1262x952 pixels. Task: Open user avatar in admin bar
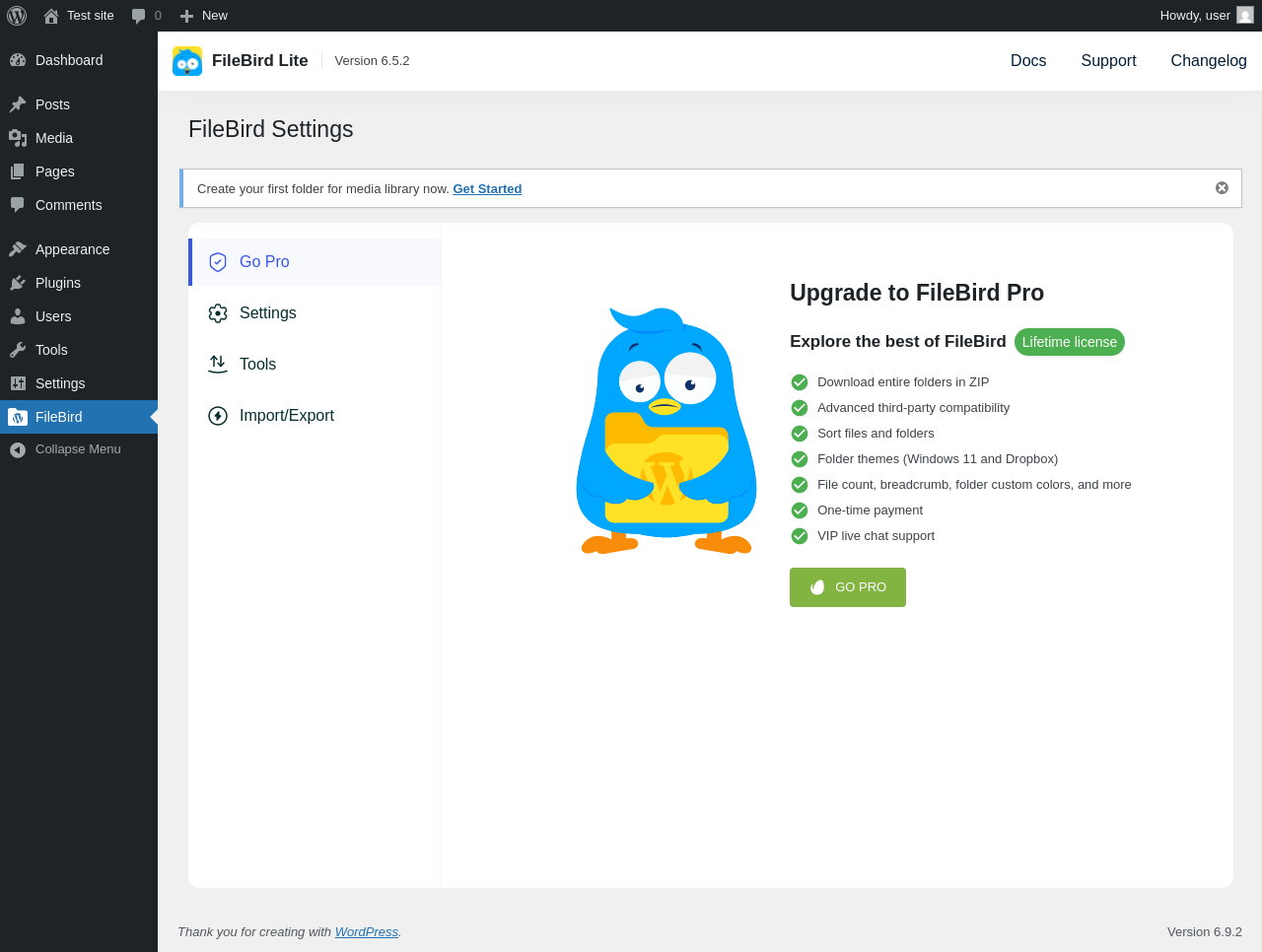click(1245, 16)
